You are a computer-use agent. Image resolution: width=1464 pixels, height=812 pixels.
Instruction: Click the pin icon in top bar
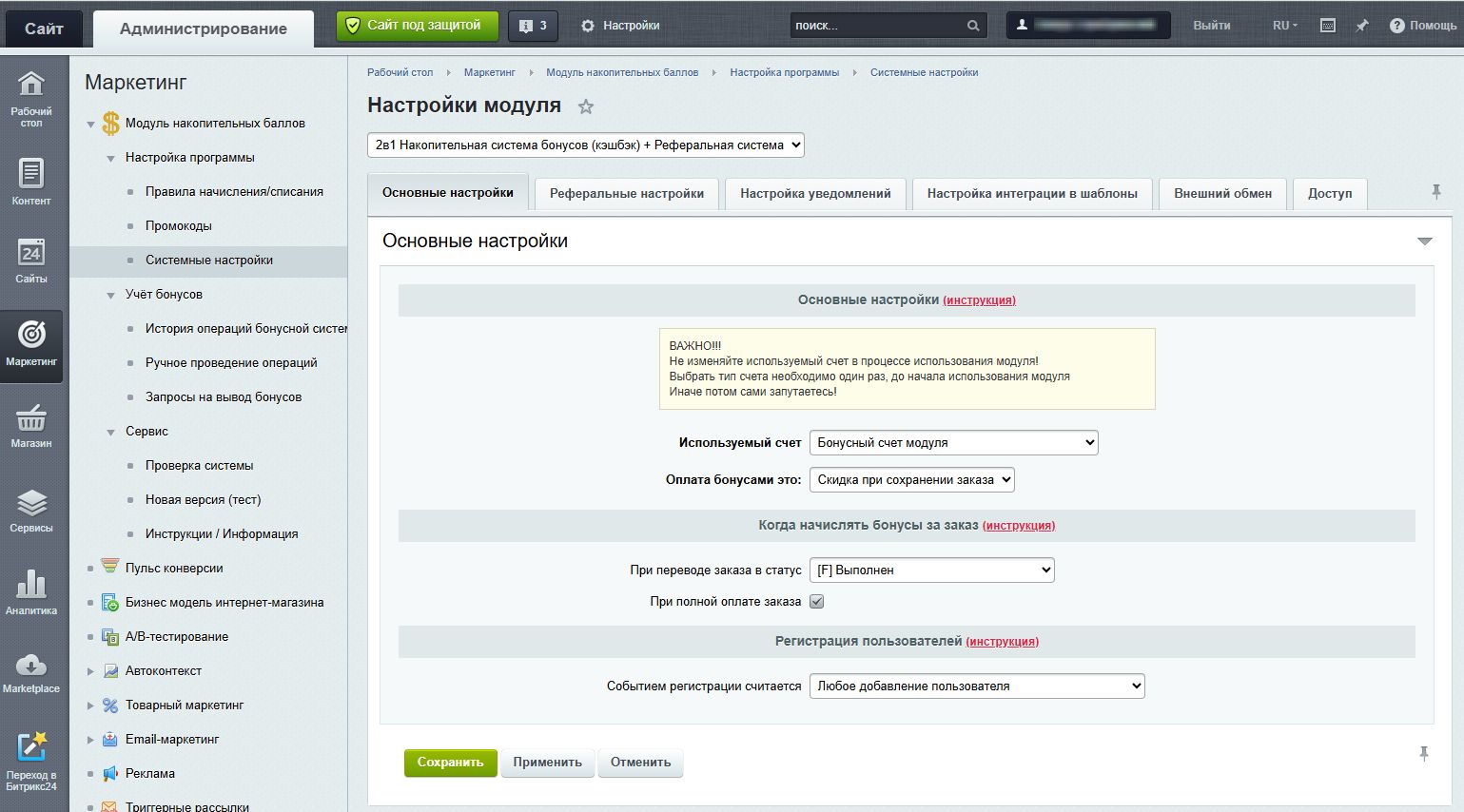[x=1362, y=26]
